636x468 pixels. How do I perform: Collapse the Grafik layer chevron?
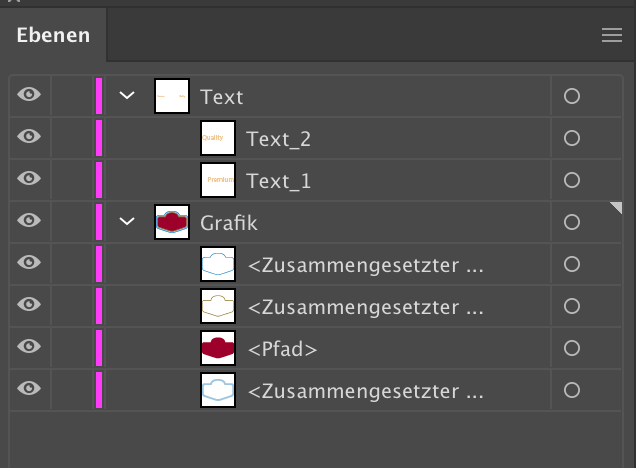coord(127,221)
